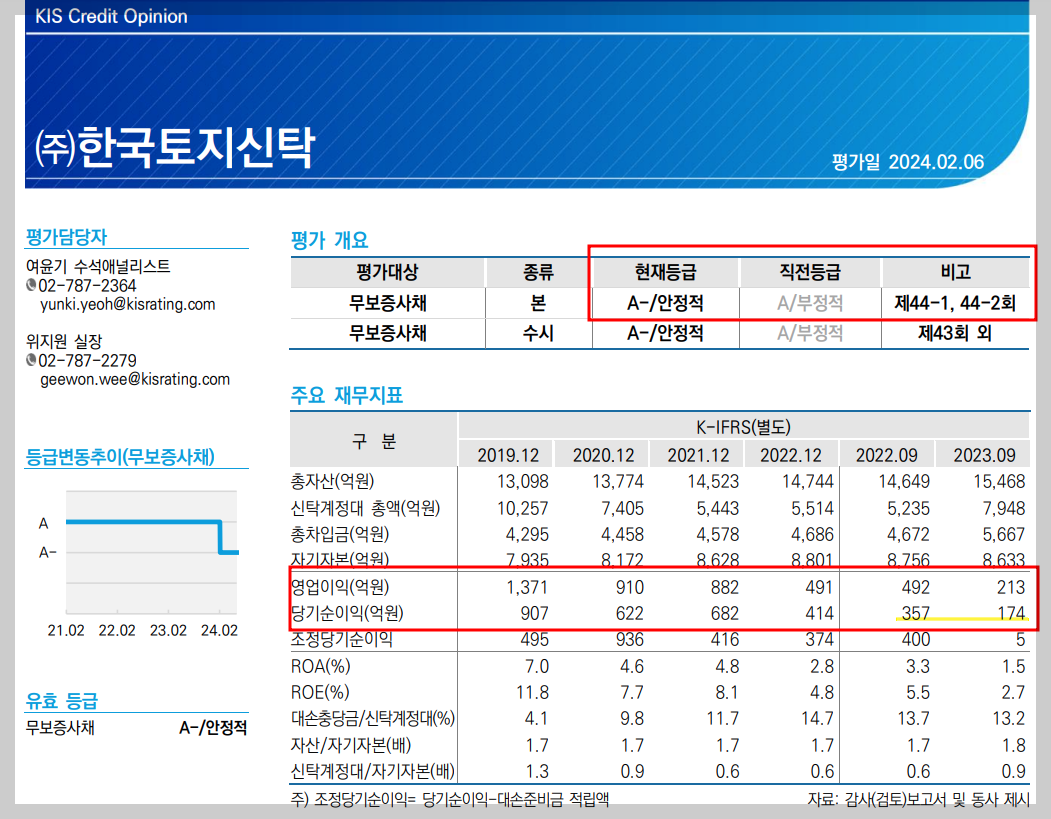This screenshot has width=1051, height=819.
Task: Click the 현재등급 column header
Action: pos(666,272)
